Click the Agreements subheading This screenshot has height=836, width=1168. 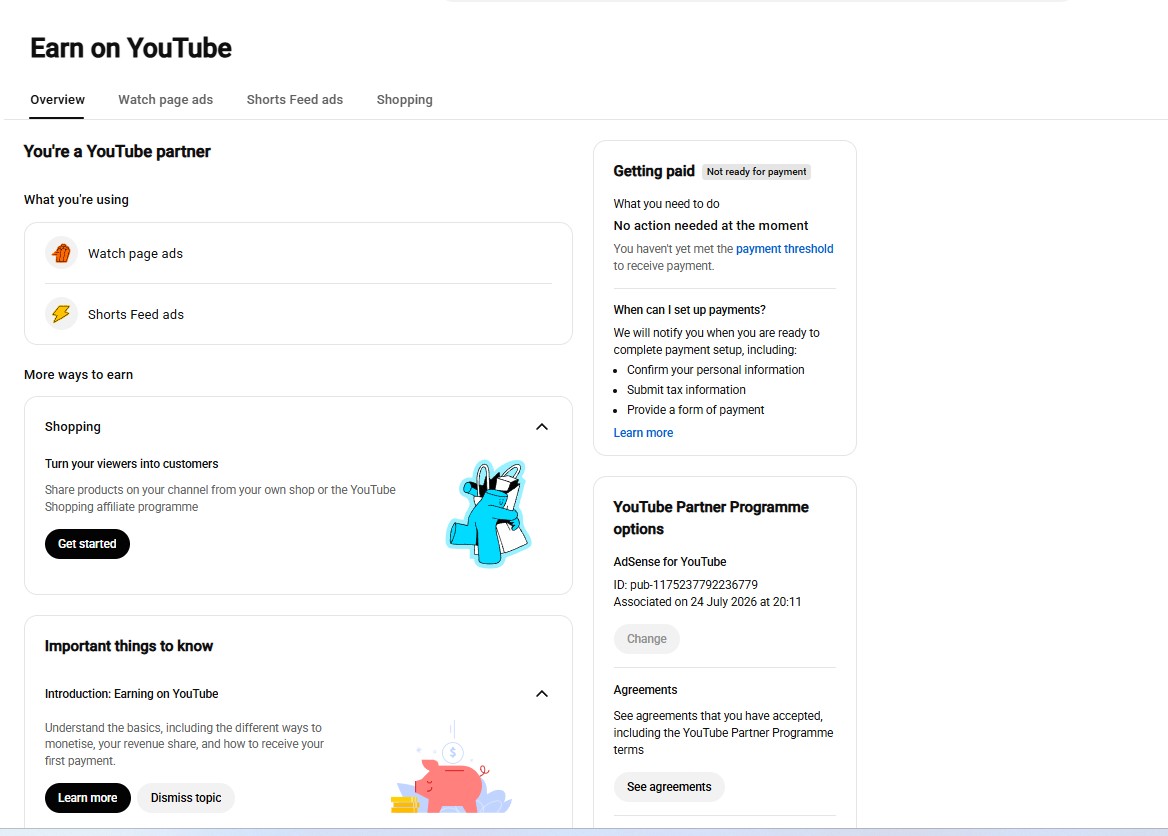click(x=645, y=690)
